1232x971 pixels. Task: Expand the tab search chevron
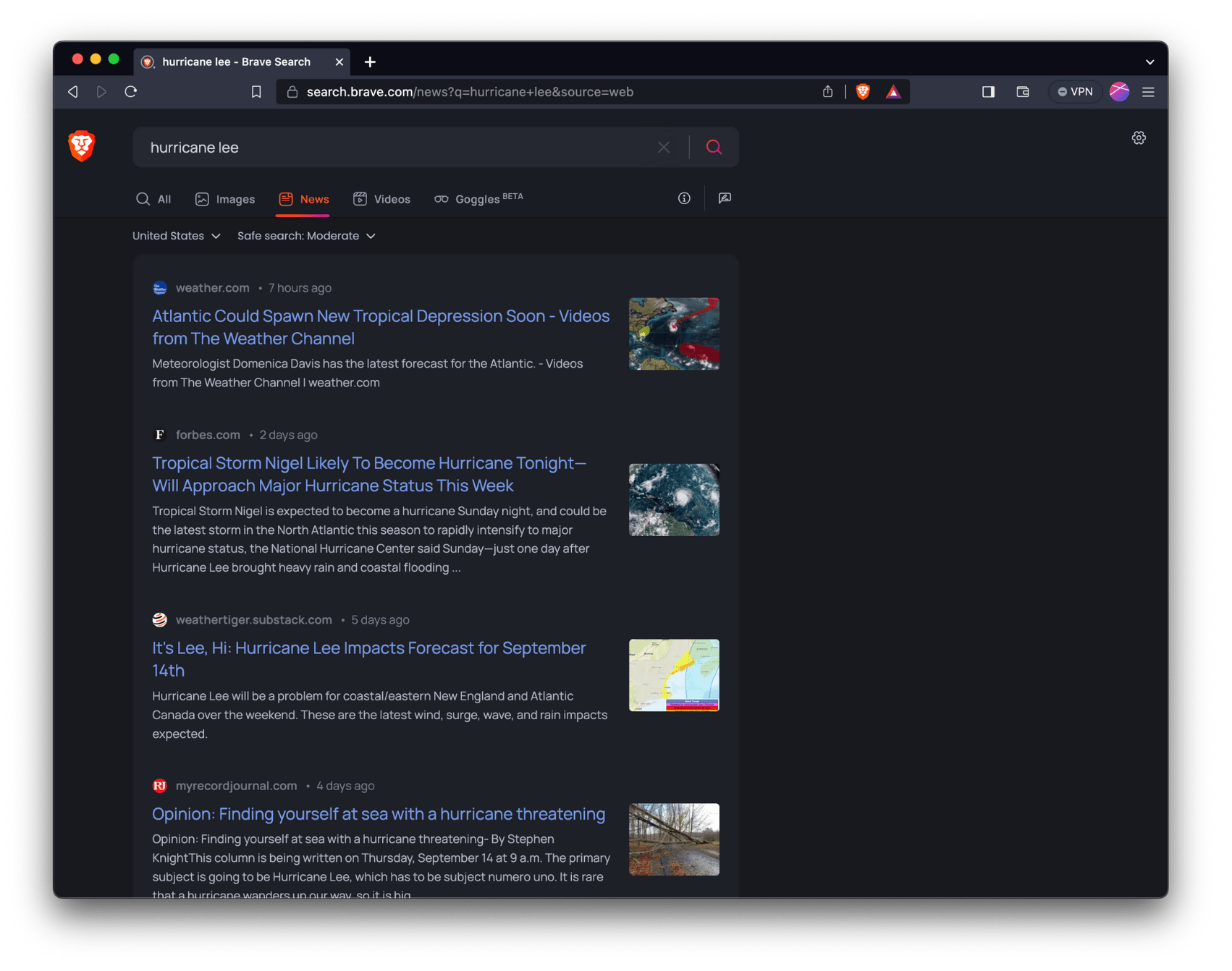(x=1149, y=62)
